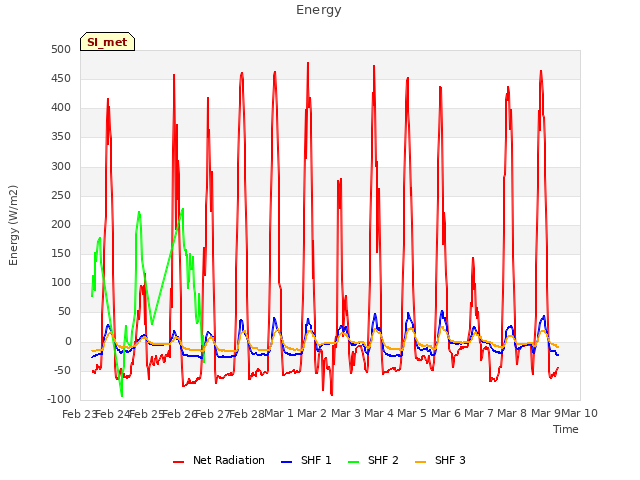This screenshot has width=640, height=480.
Task: Click the Mar 6 x-axis tick label
Action: [x=445, y=413]
